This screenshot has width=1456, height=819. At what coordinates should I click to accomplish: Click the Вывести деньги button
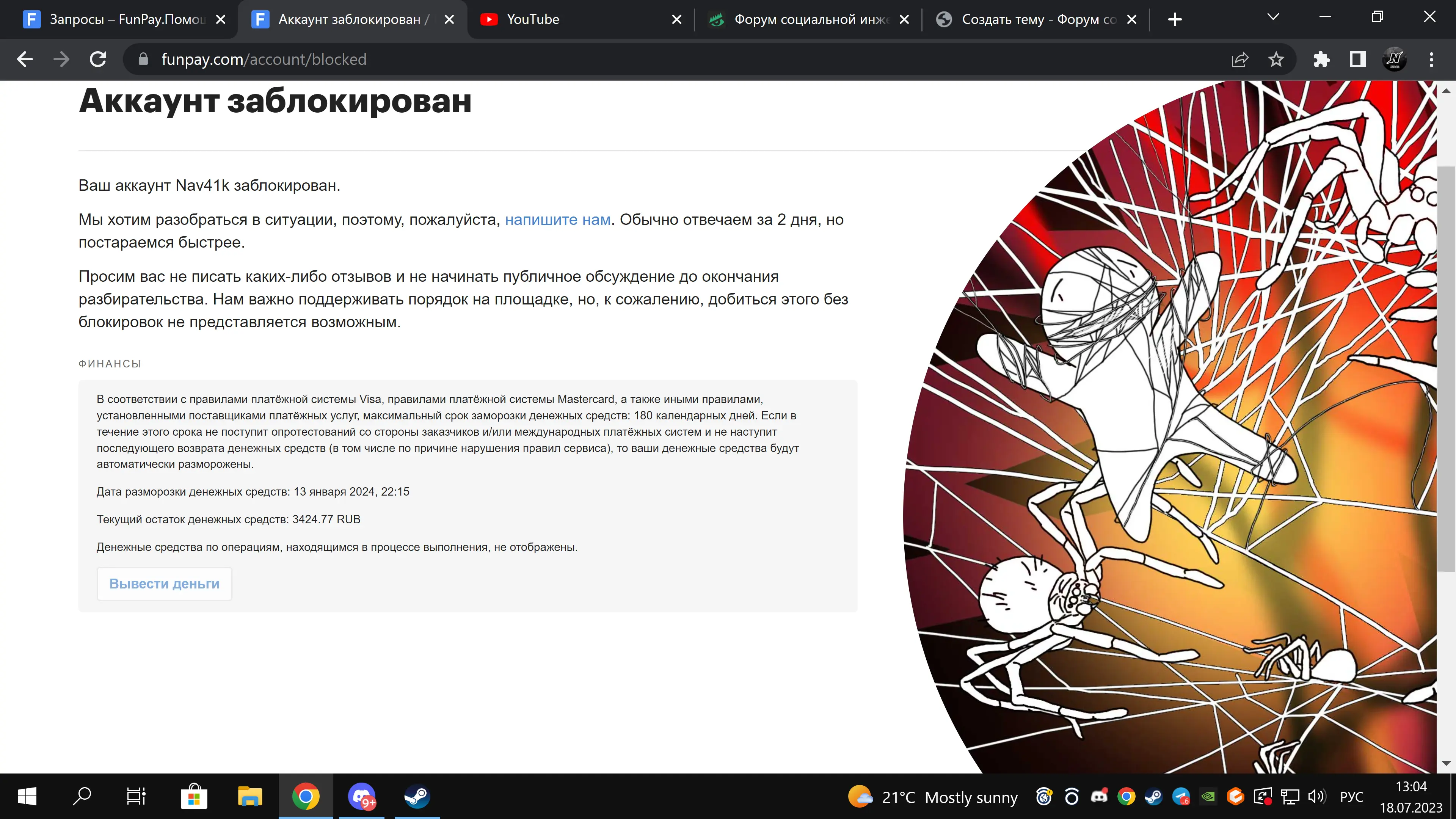(164, 584)
